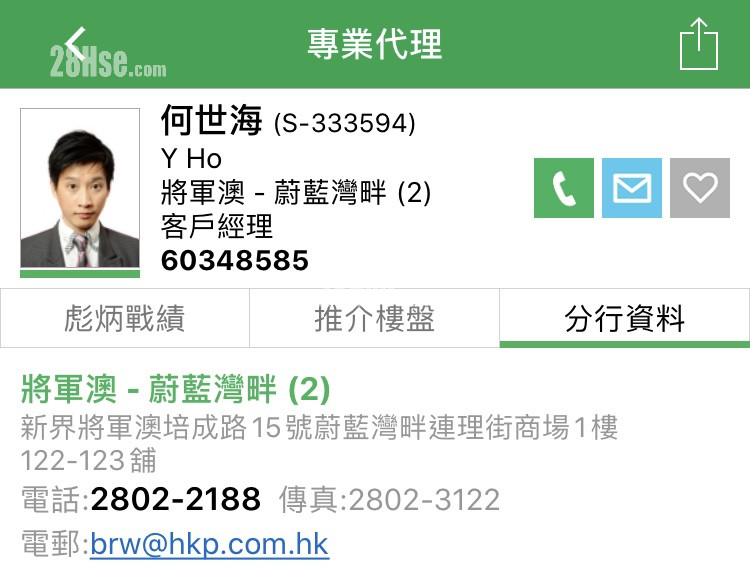Tap the job title 客戶經理
This screenshot has width=750, height=578.
coord(217,226)
